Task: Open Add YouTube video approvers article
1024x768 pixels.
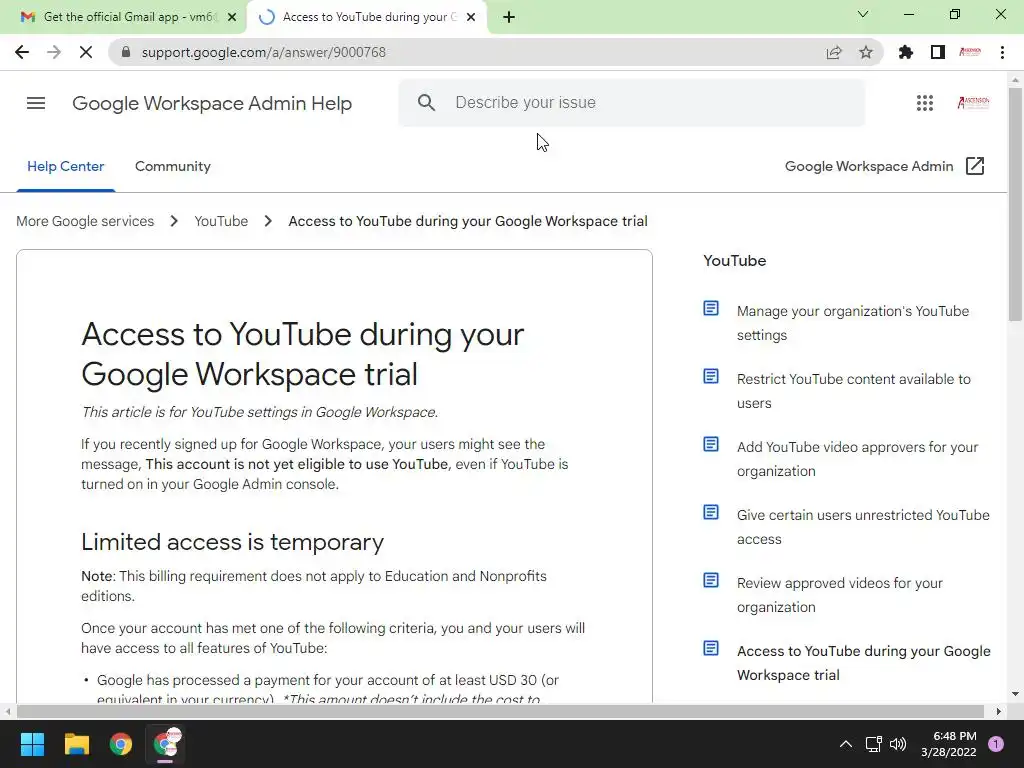Action: 857,458
